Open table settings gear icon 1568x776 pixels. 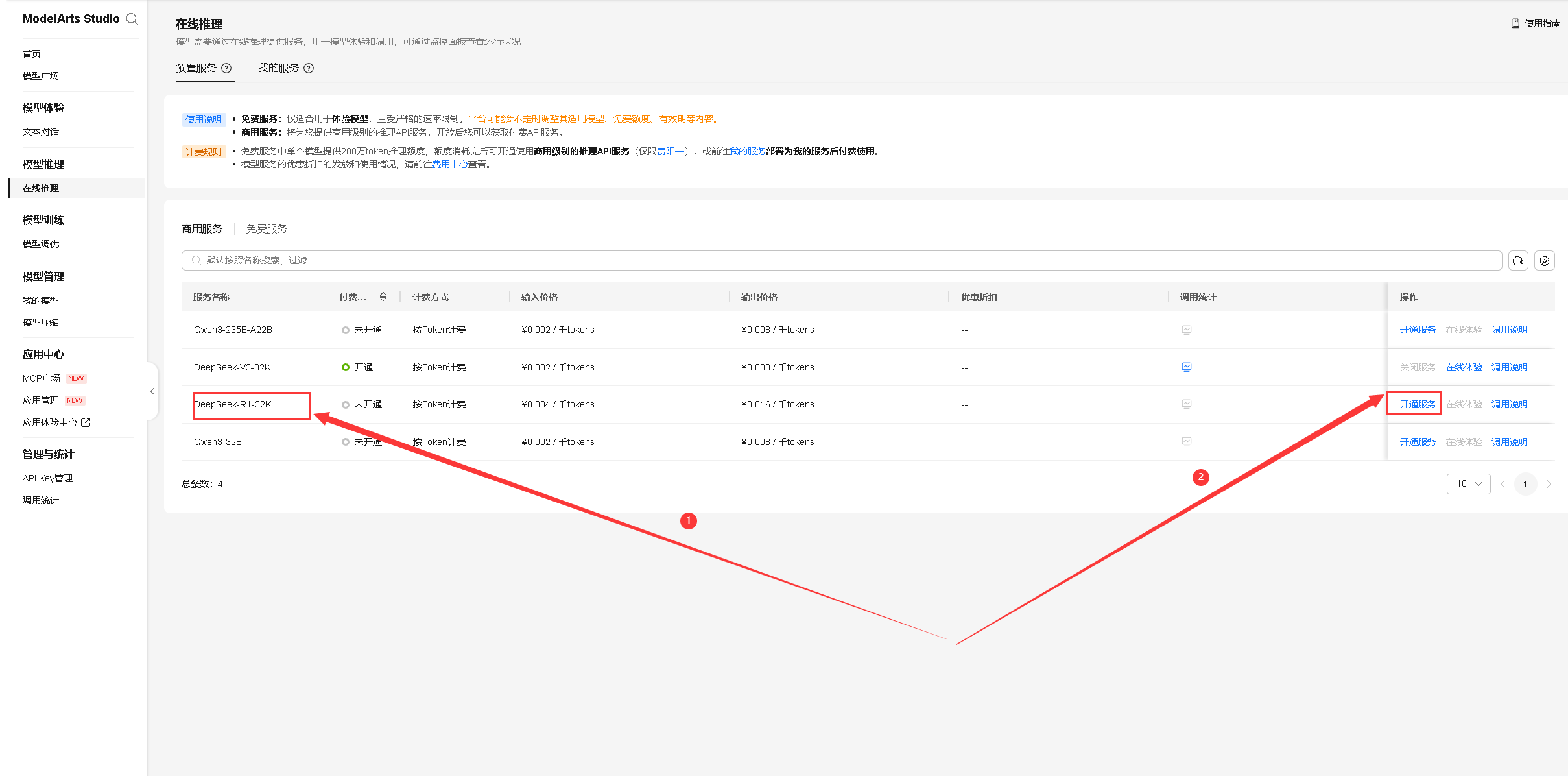coord(1545,261)
